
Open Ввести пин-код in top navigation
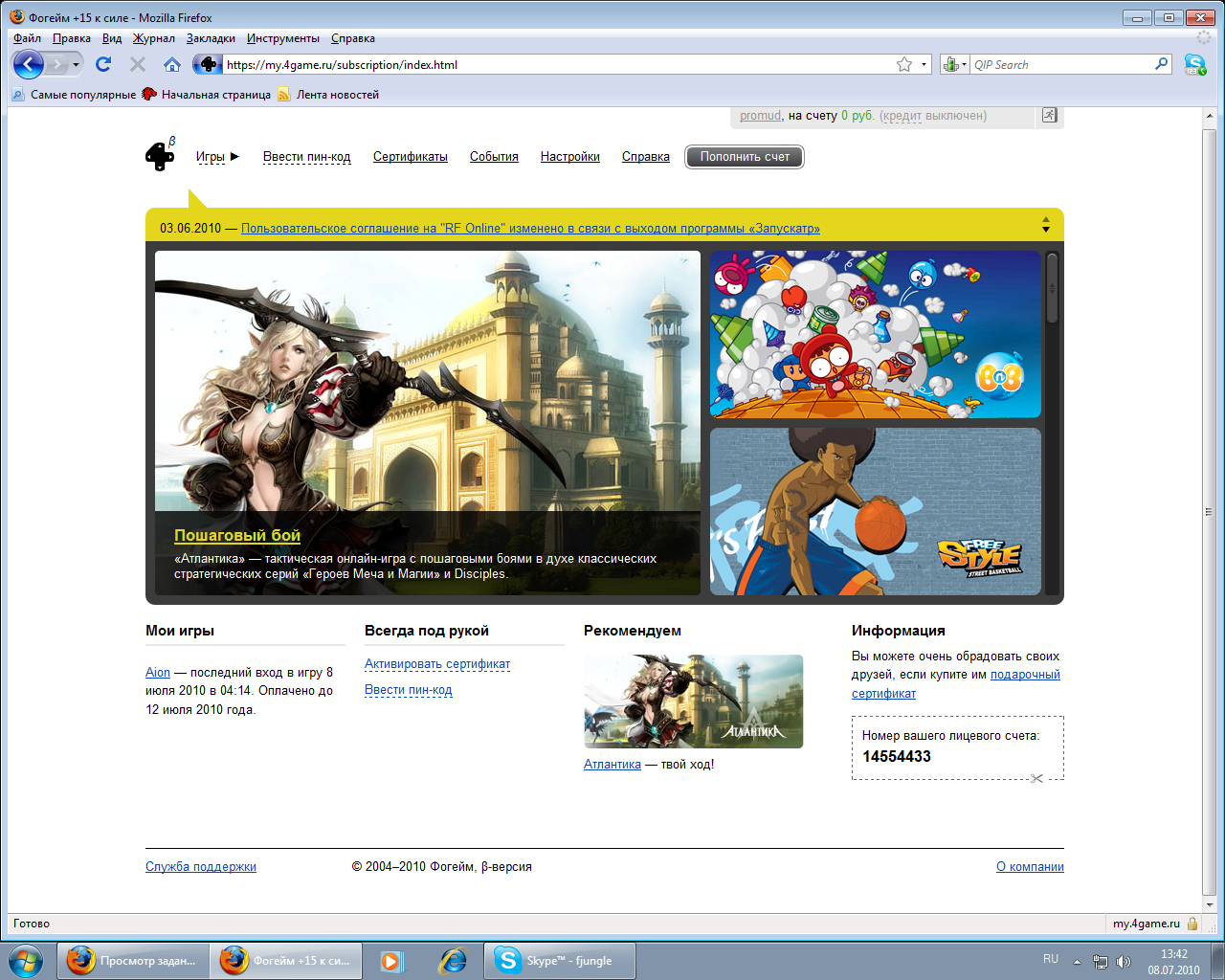click(307, 157)
